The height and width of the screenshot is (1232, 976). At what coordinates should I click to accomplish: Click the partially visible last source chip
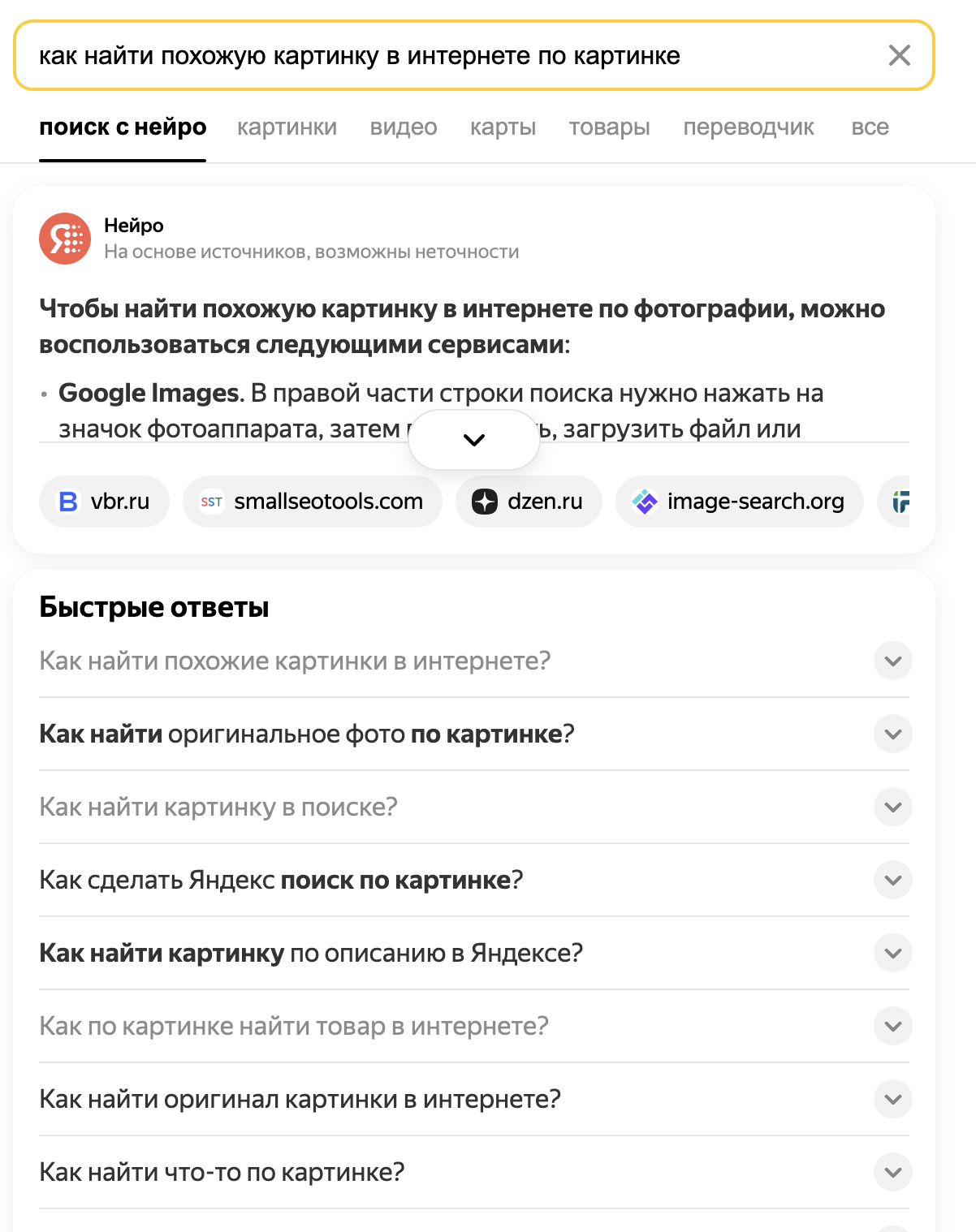pyautogui.click(x=900, y=502)
